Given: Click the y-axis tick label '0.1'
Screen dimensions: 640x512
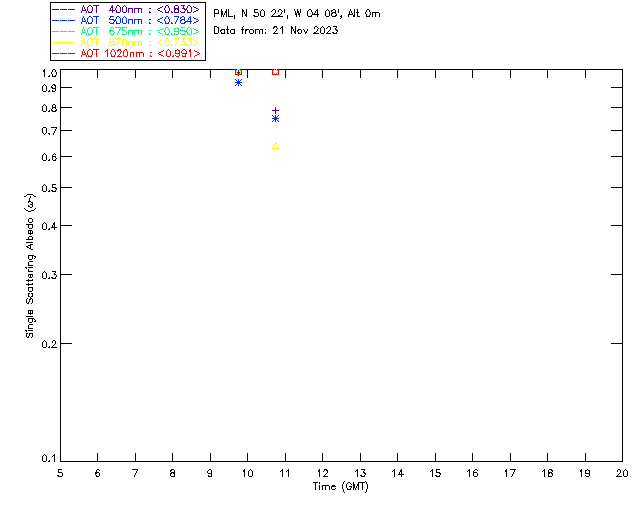Looking at the screenshot, I should click(49, 459).
